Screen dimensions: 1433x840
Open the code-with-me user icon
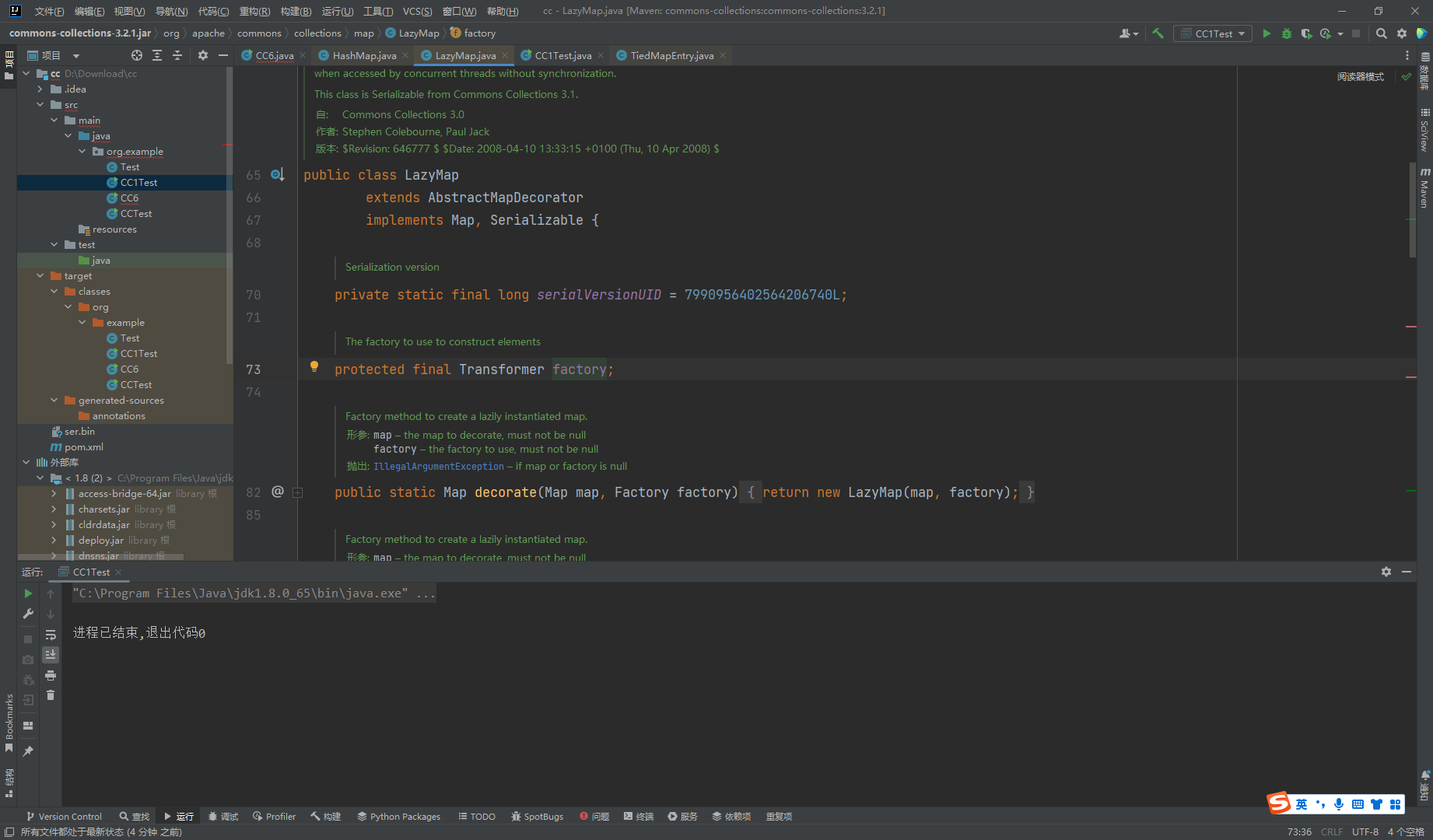click(1127, 33)
